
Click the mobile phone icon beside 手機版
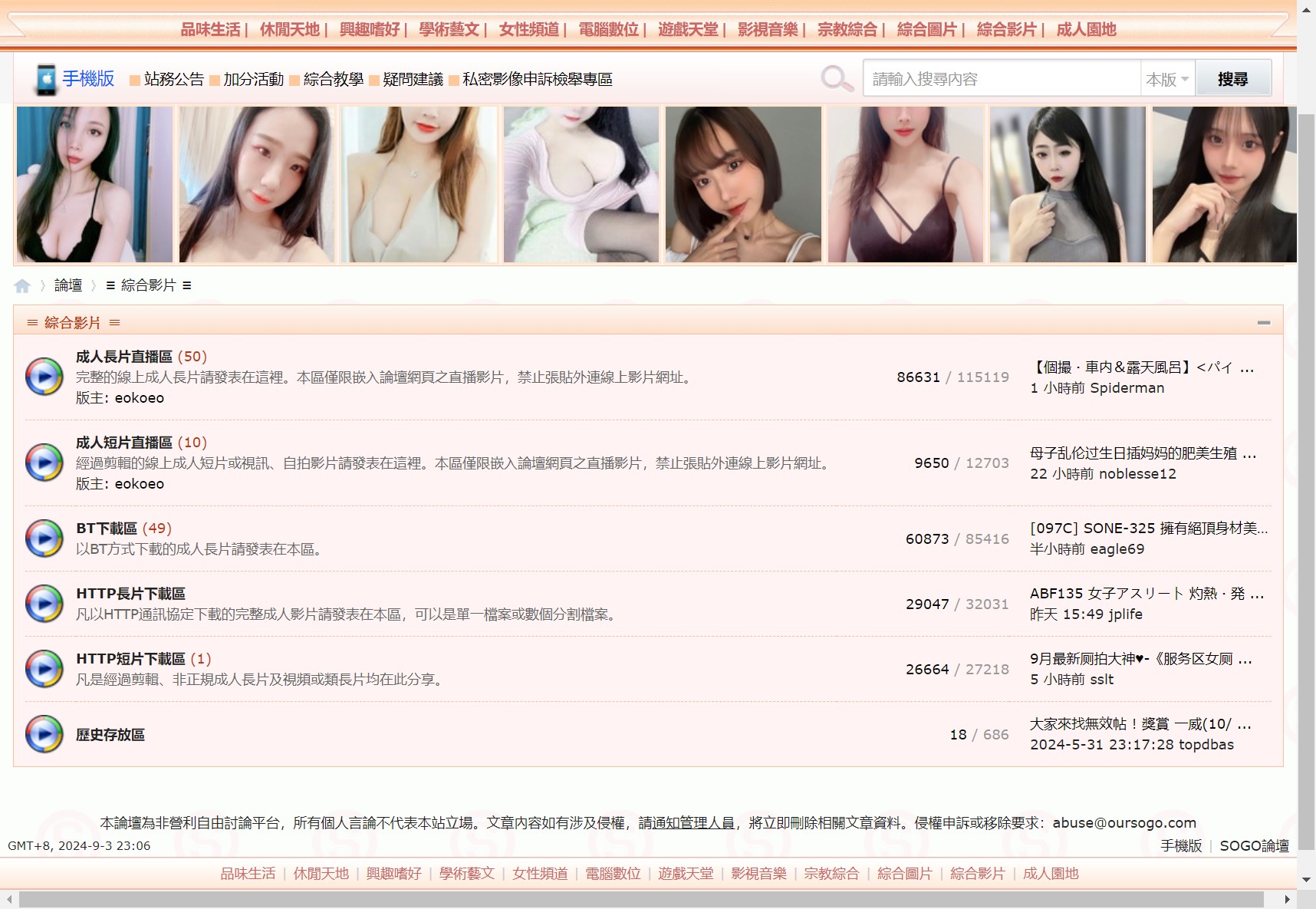45,77
